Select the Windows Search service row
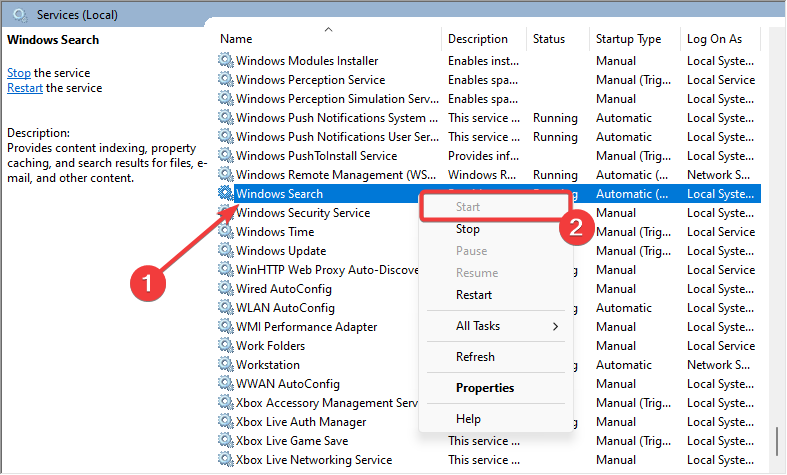787x475 pixels. click(489, 193)
